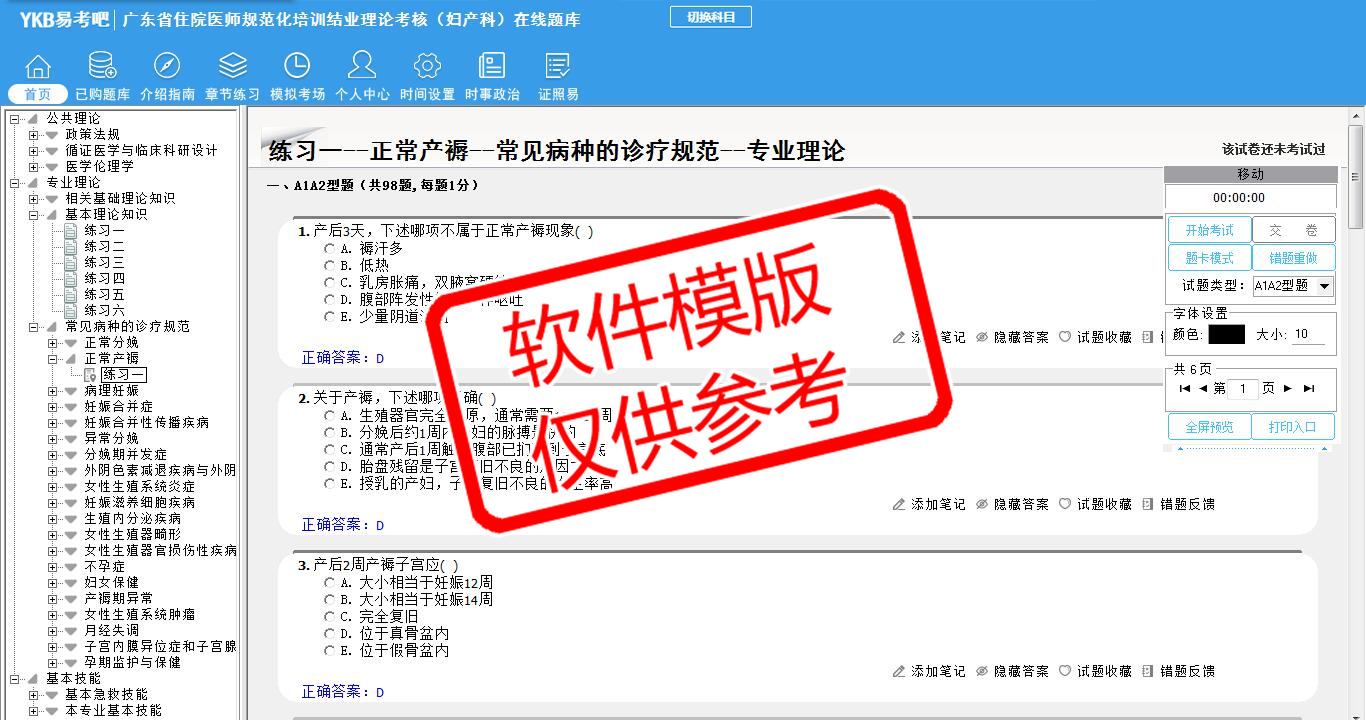Collapse the 基本理论知识 tree node
This screenshot has height=720, width=1366.
(x=34, y=215)
